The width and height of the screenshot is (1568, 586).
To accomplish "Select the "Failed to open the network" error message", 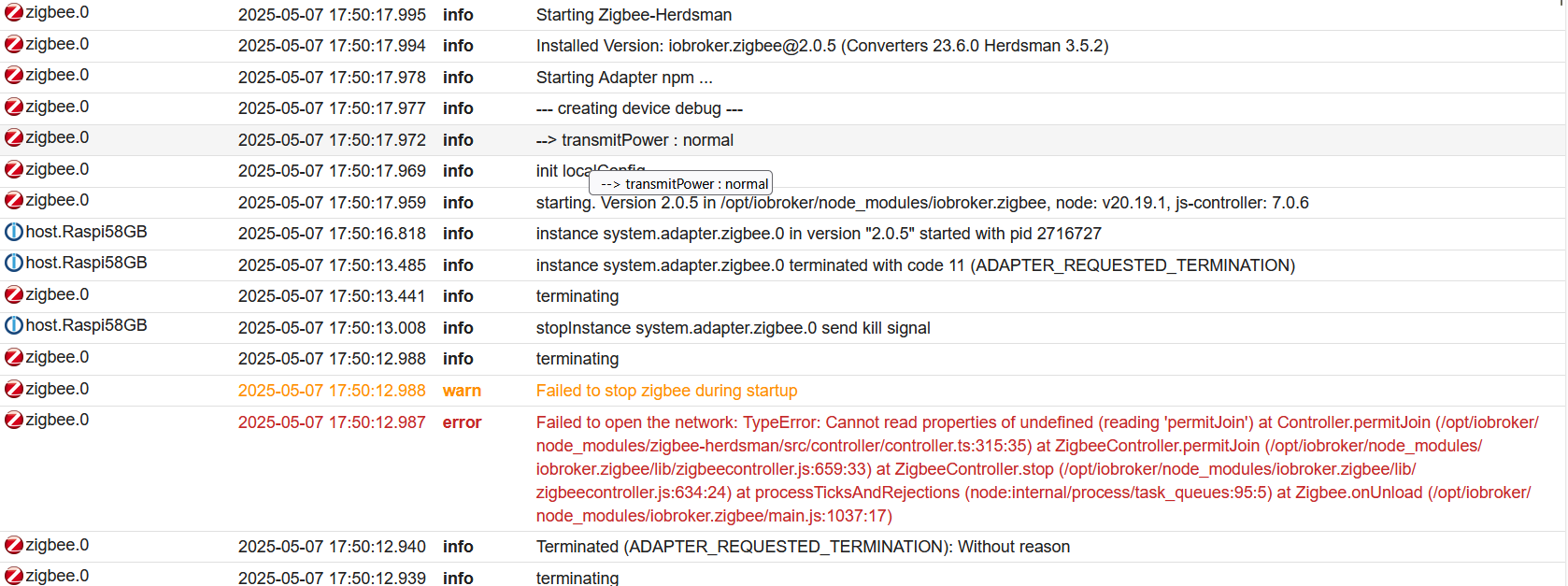I will click(1037, 469).
